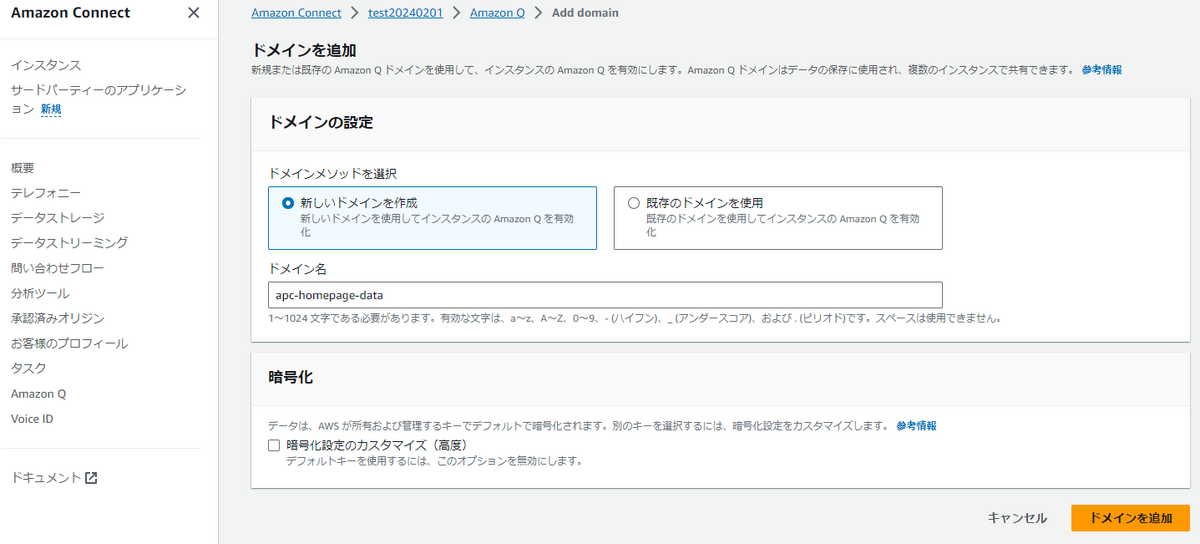Close the Amazon Connect side panel
The width and height of the screenshot is (1200, 544).
point(193,13)
